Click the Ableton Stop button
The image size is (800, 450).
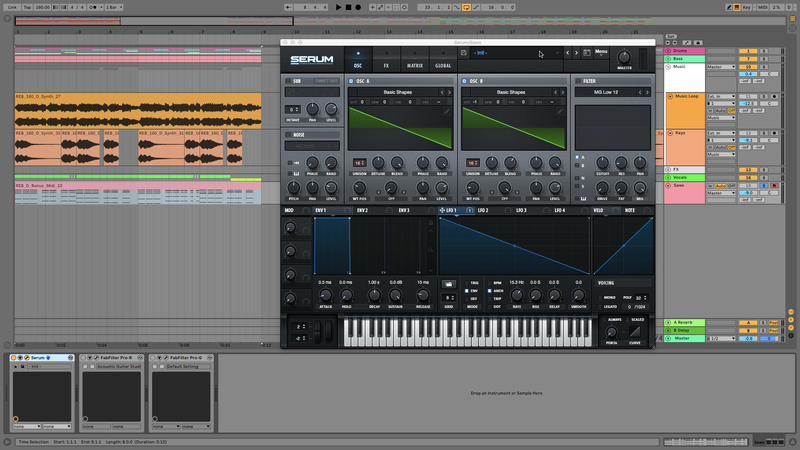coord(348,7)
